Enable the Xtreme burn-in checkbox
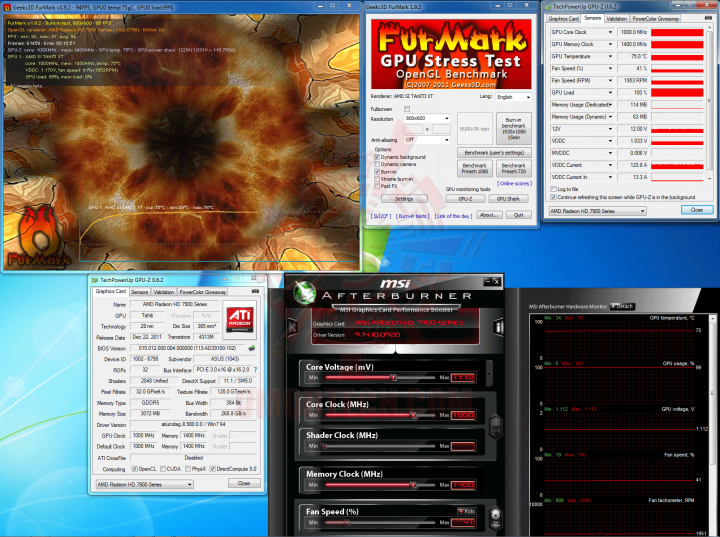The width and height of the screenshot is (720, 537). click(x=377, y=179)
